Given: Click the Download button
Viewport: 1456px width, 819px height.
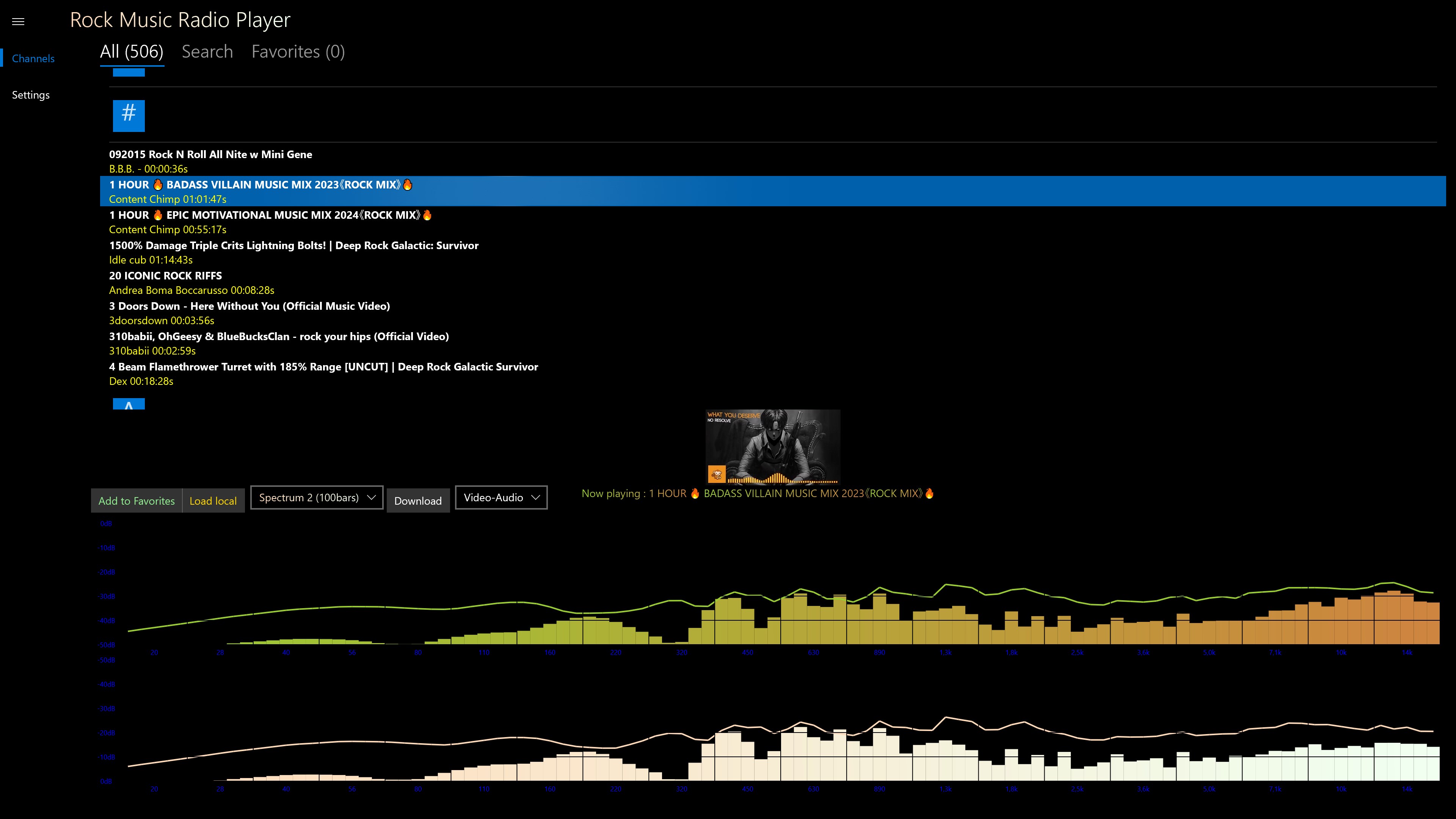Looking at the screenshot, I should (x=418, y=501).
